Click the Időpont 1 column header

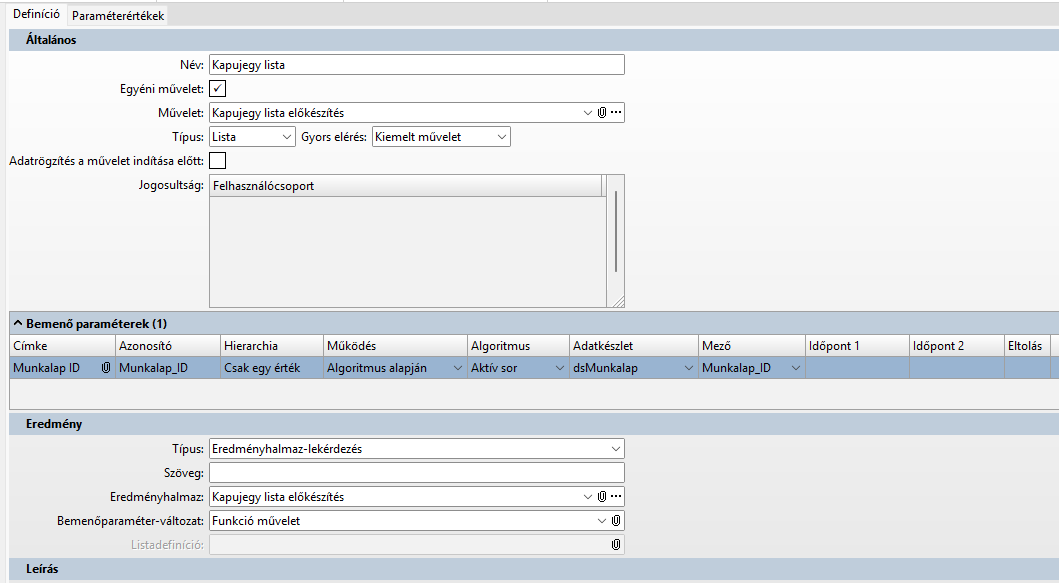857,346
